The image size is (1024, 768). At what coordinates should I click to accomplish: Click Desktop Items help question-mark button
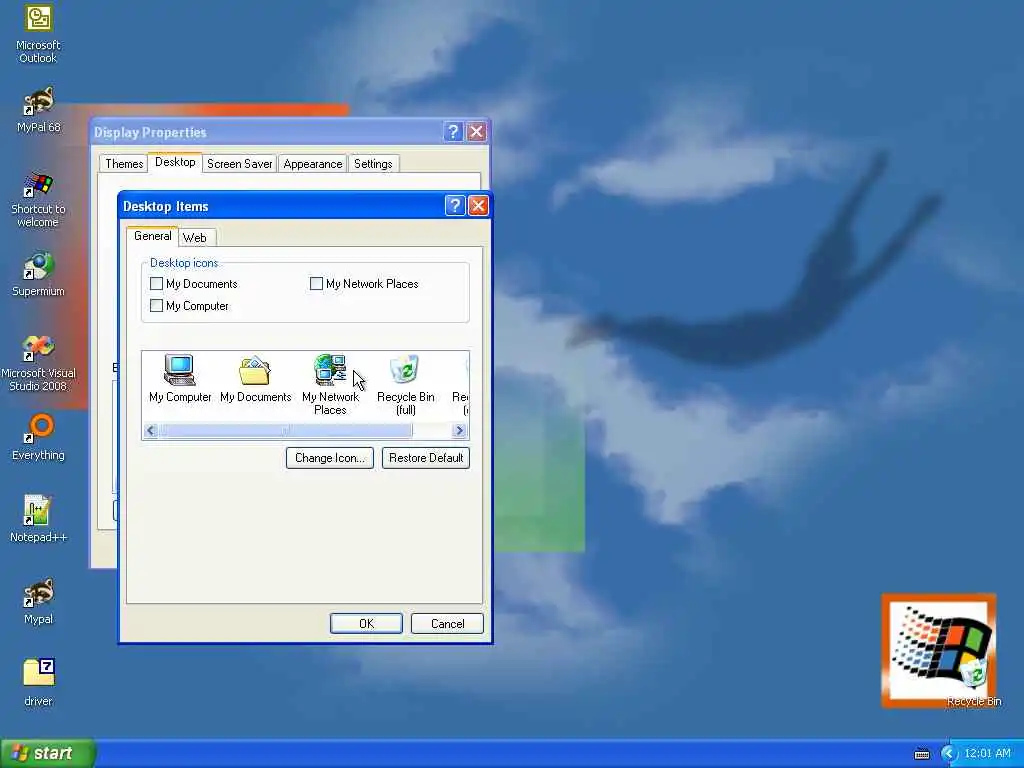[455, 206]
